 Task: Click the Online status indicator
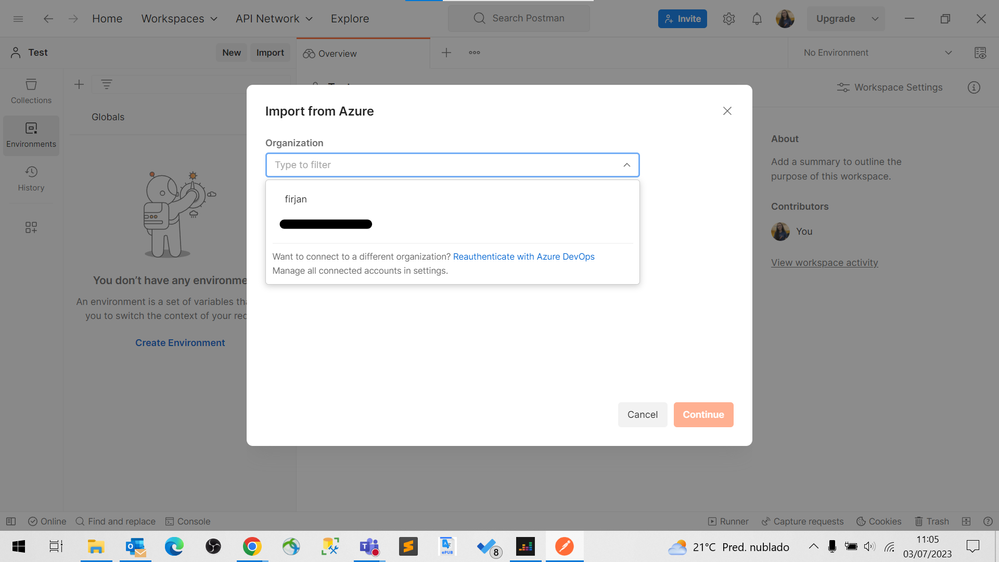tap(47, 521)
